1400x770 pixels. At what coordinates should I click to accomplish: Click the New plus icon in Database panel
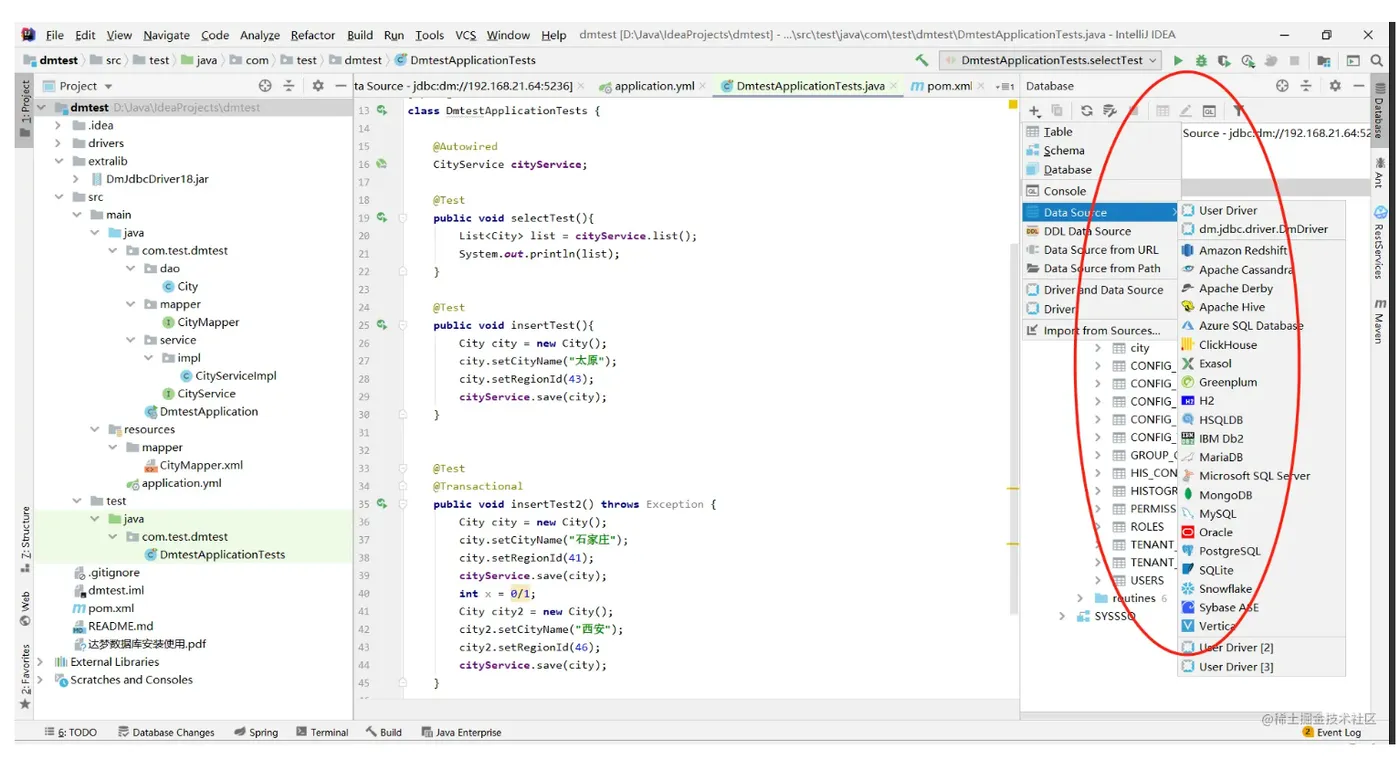pos(1036,111)
